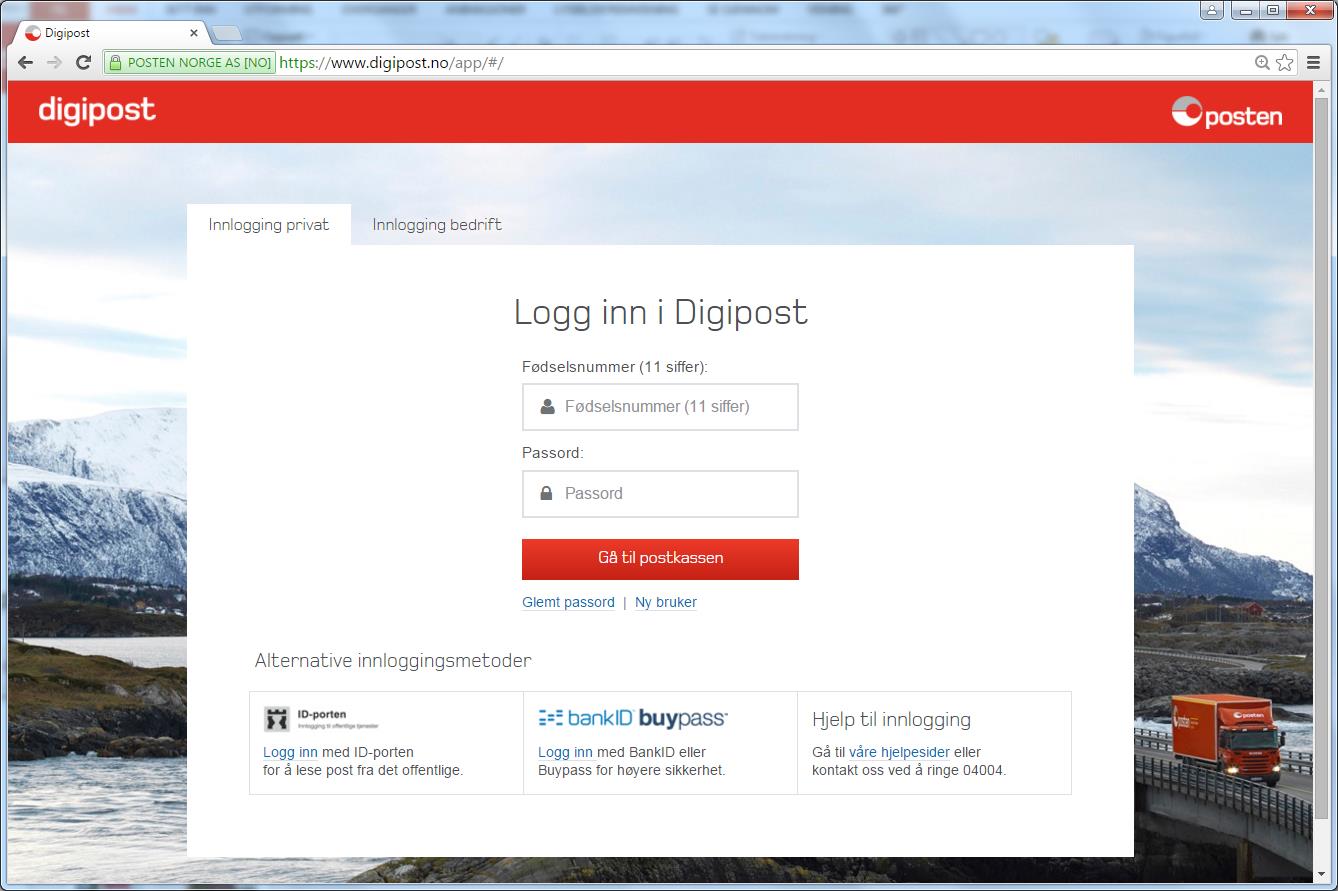Click Logg inn link for BankID
This screenshot has width=1338, height=891.
tap(565, 752)
